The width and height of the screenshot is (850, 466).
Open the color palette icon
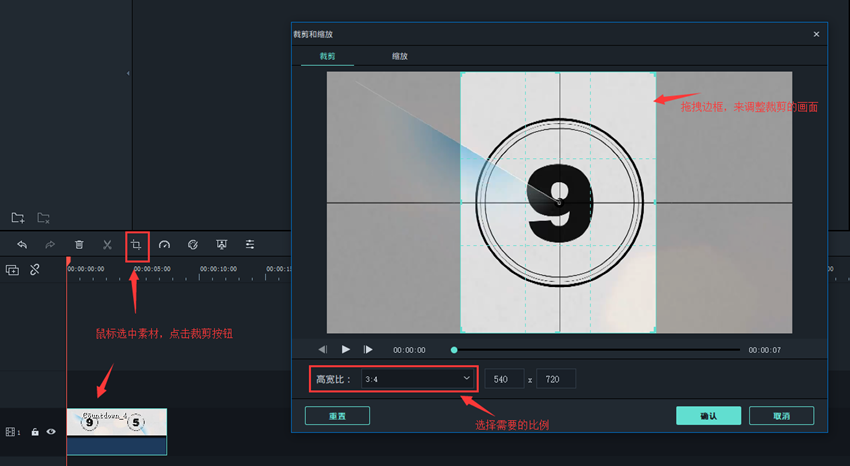coord(192,245)
